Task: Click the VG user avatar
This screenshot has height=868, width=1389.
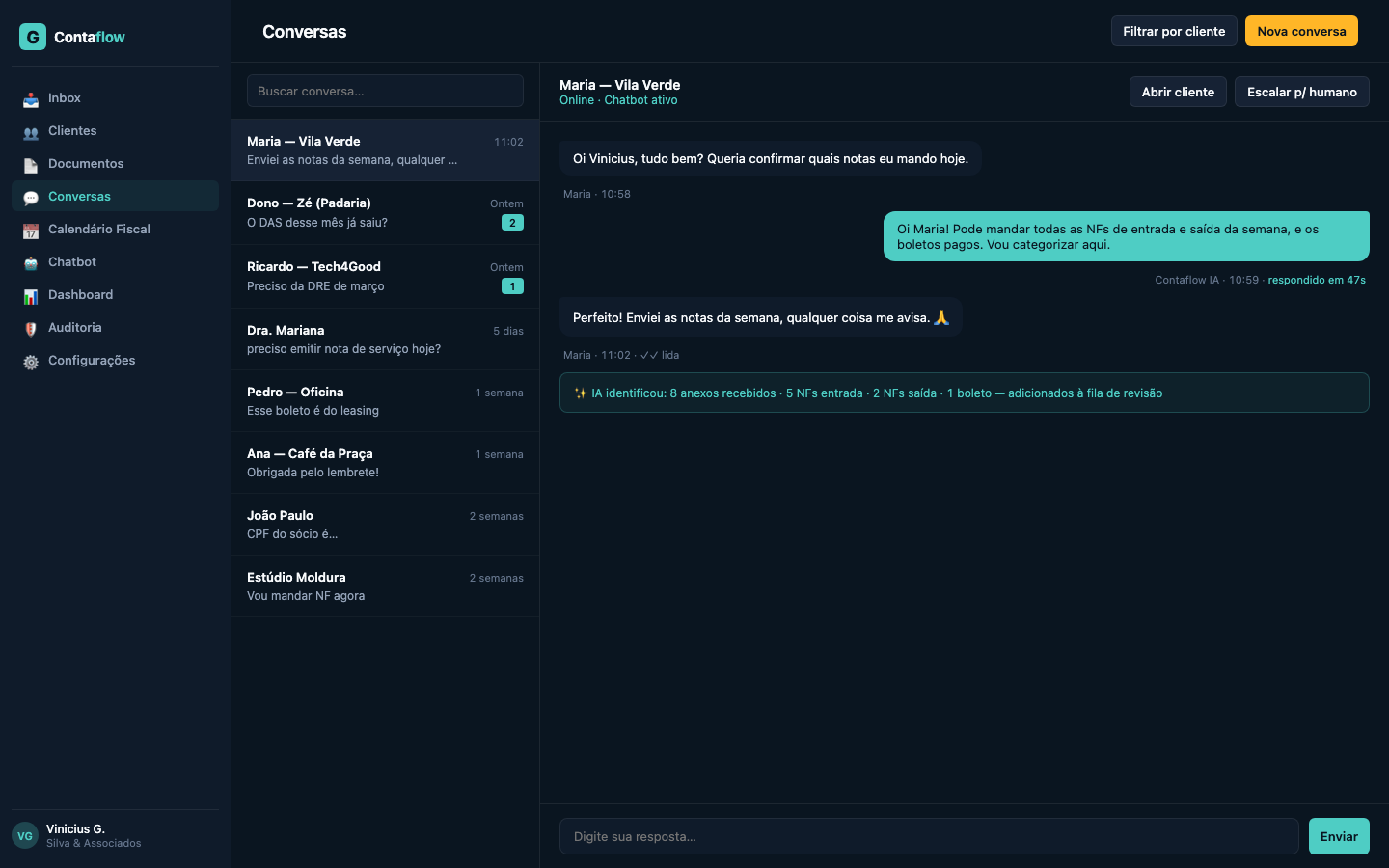Action: (25, 835)
